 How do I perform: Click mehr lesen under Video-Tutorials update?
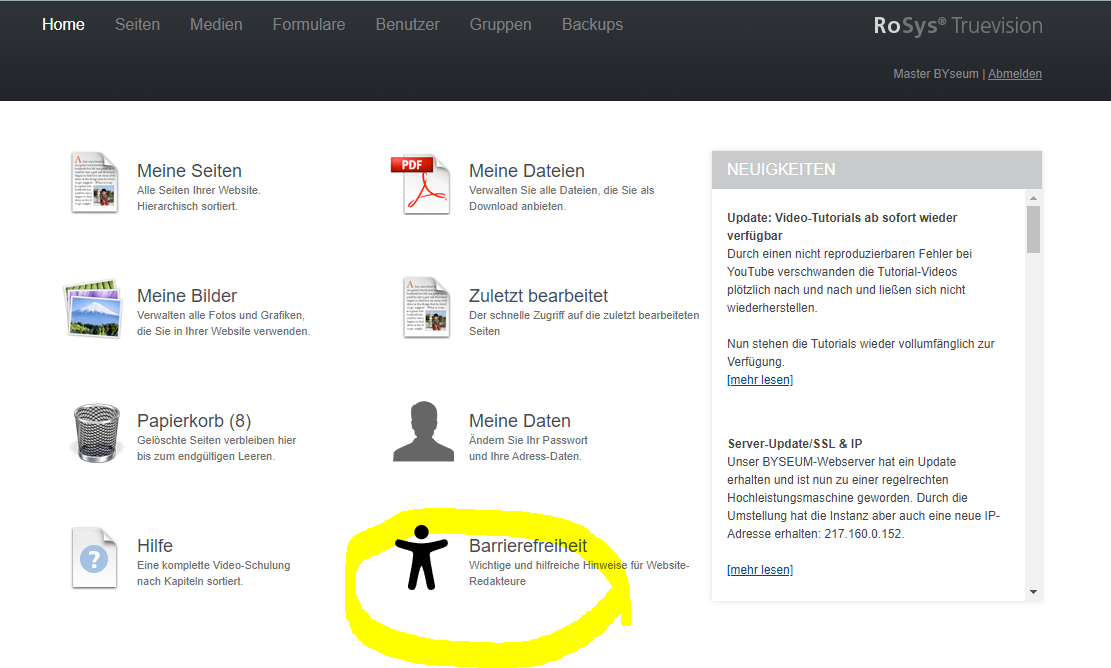(x=759, y=380)
